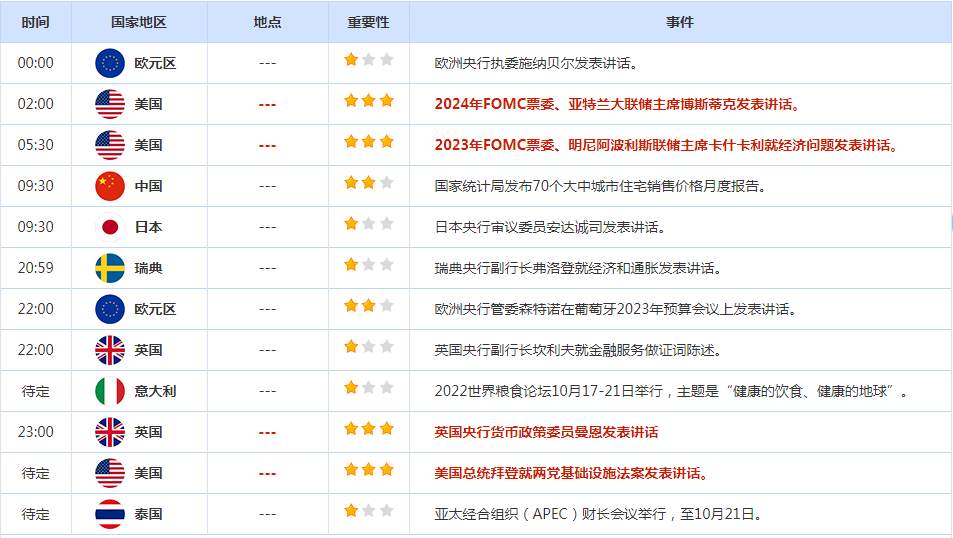This screenshot has height=538, width=953.
Task: Click the 待定 time cell in the Italy row
Action: [x=35, y=391]
